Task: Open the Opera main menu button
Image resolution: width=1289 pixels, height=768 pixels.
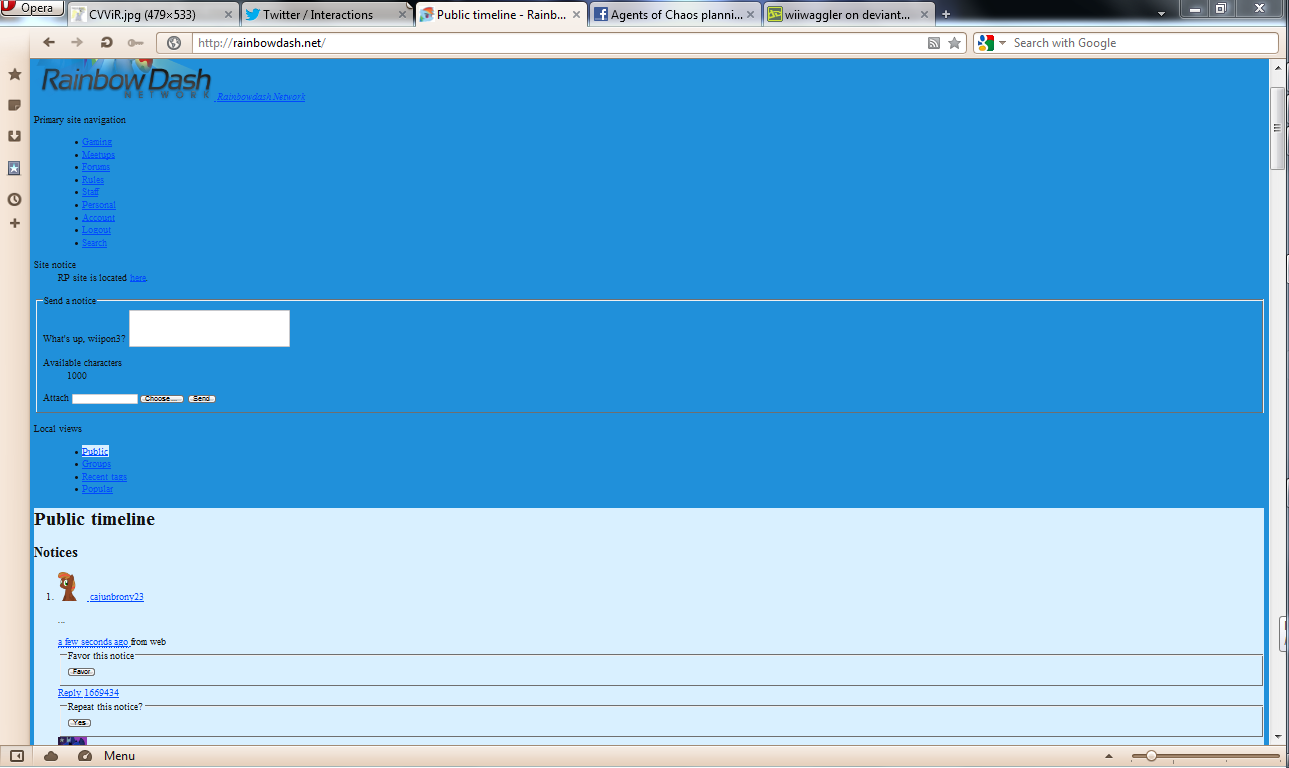Action: [x=32, y=8]
